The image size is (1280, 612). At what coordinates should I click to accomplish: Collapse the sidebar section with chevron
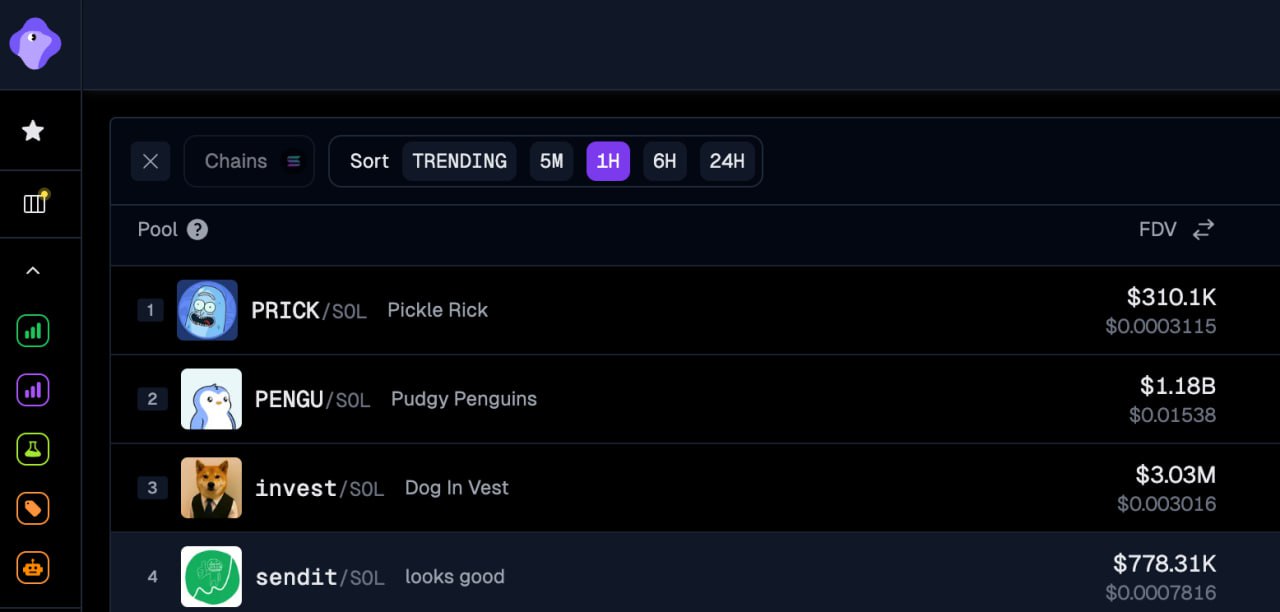tap(33, 271)
